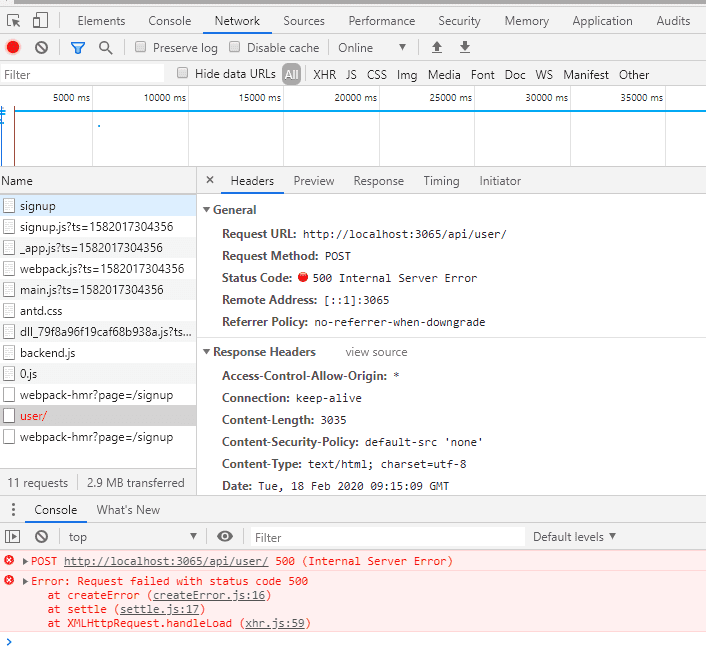
Task: Switch to the Sources tab
Action: click(303, 20)
